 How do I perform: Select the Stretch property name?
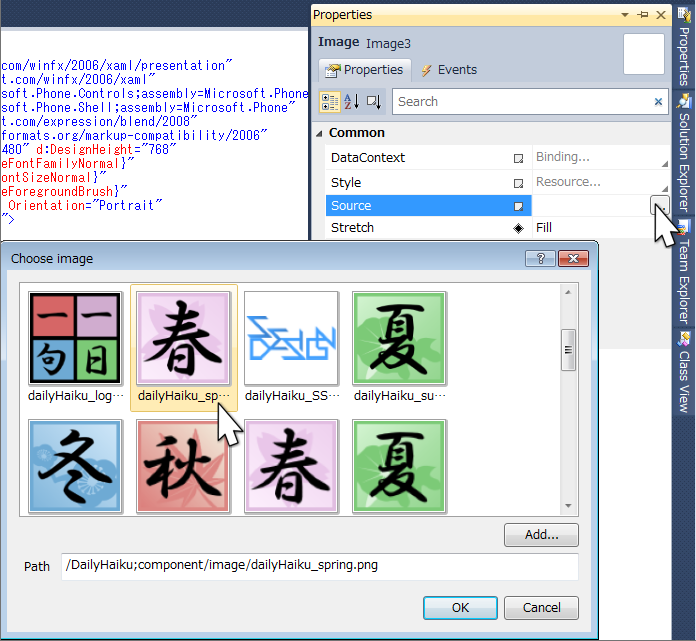pos(352,228)
